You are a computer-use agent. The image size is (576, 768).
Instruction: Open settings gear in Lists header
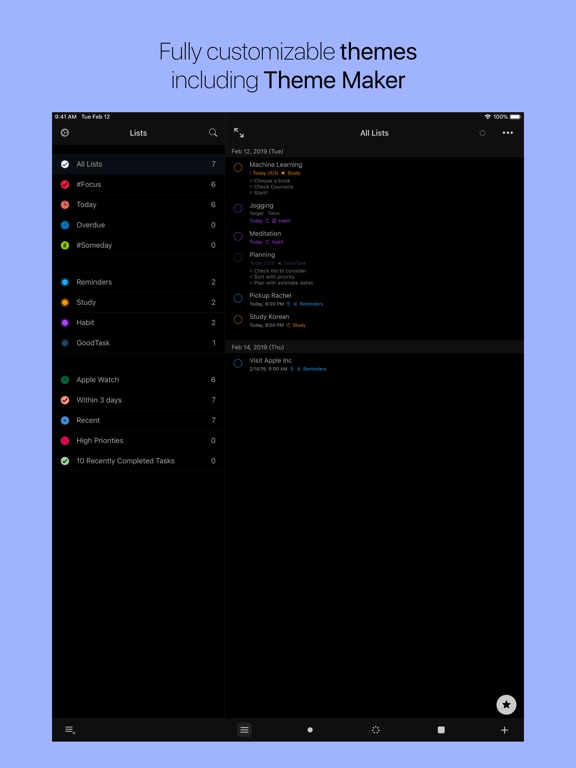pos(65,133)
